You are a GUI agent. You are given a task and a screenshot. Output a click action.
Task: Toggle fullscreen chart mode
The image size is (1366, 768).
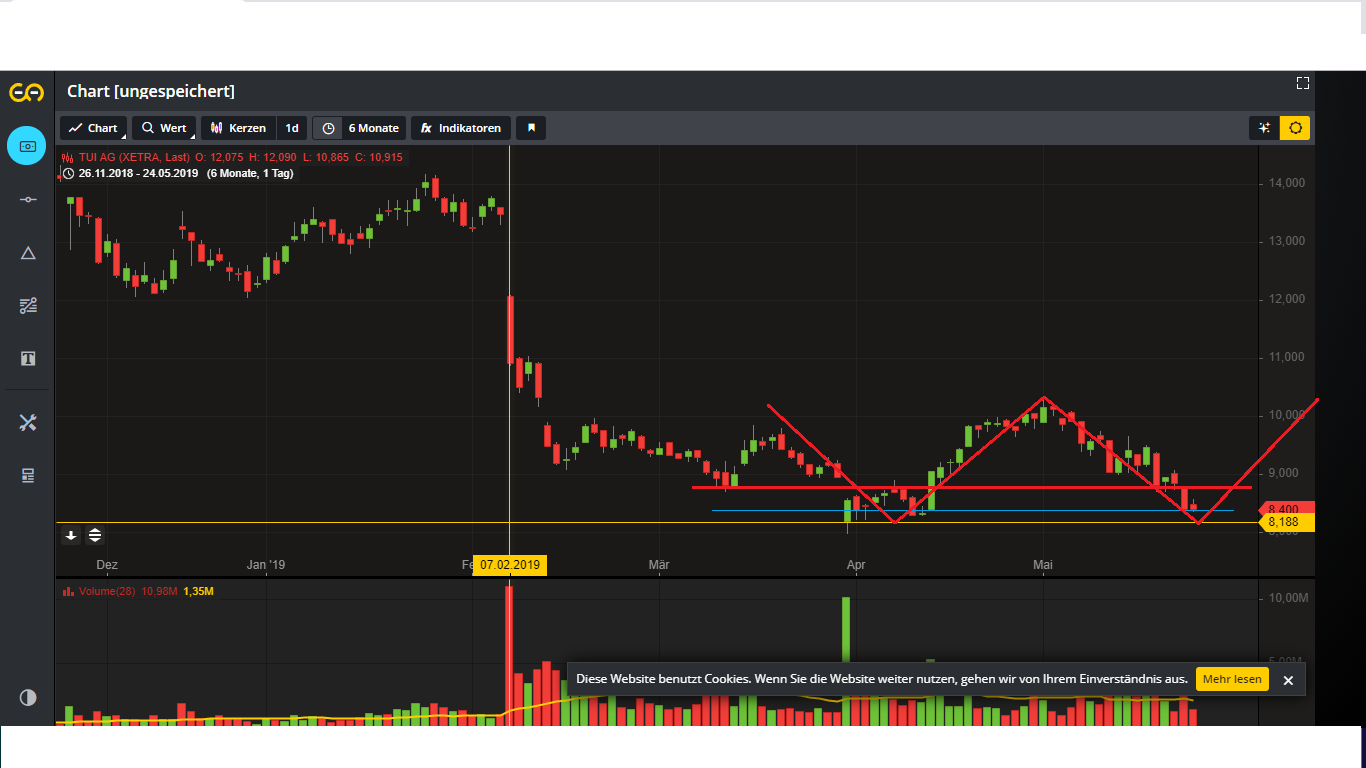click(1302, 83)
